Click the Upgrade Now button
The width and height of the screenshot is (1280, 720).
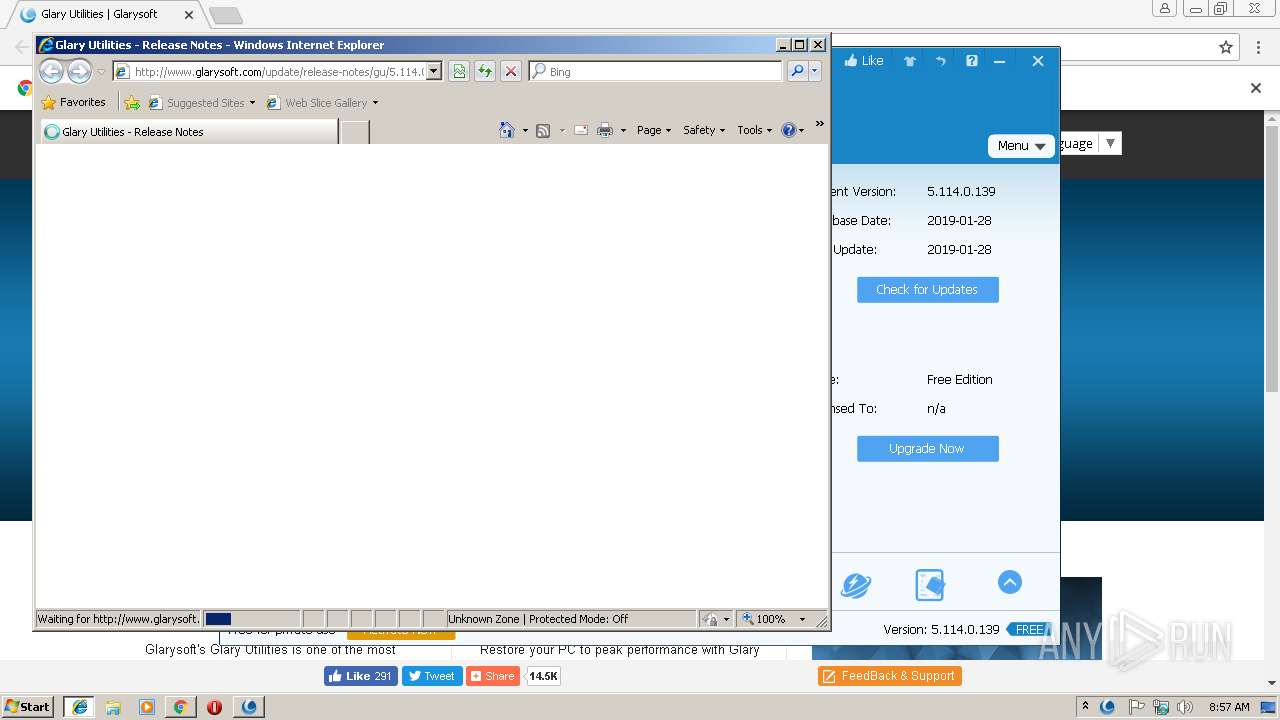click(x=927, y=449)
